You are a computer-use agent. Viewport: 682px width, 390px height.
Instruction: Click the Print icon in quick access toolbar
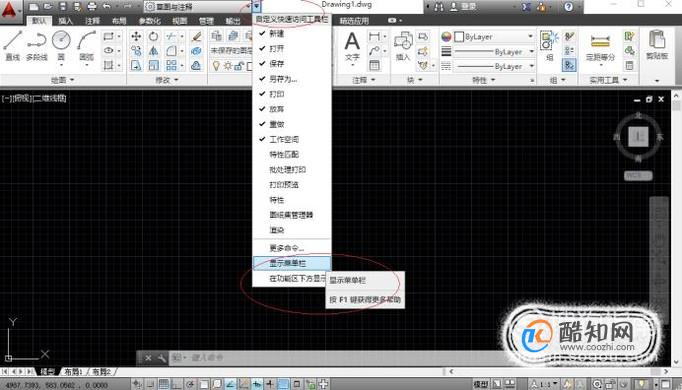pyautogui.click(x=92, y=7)
